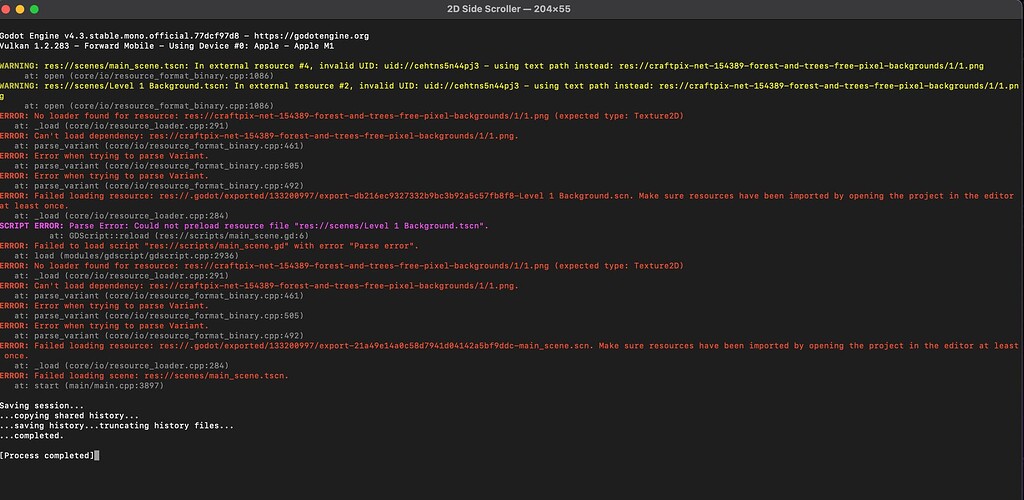Click the "...completed." line

pos(32,436)
